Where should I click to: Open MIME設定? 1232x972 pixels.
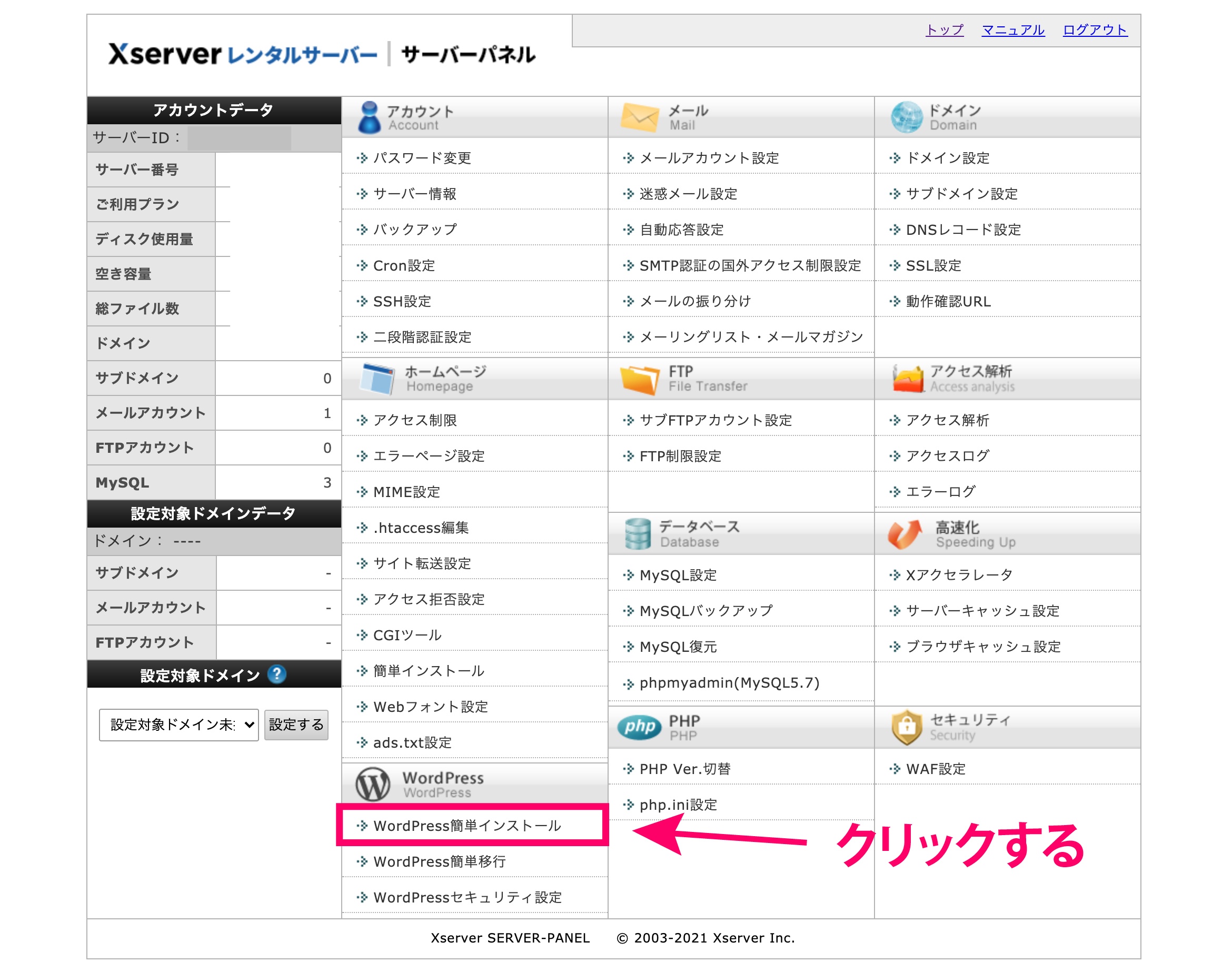click(407, 492)
